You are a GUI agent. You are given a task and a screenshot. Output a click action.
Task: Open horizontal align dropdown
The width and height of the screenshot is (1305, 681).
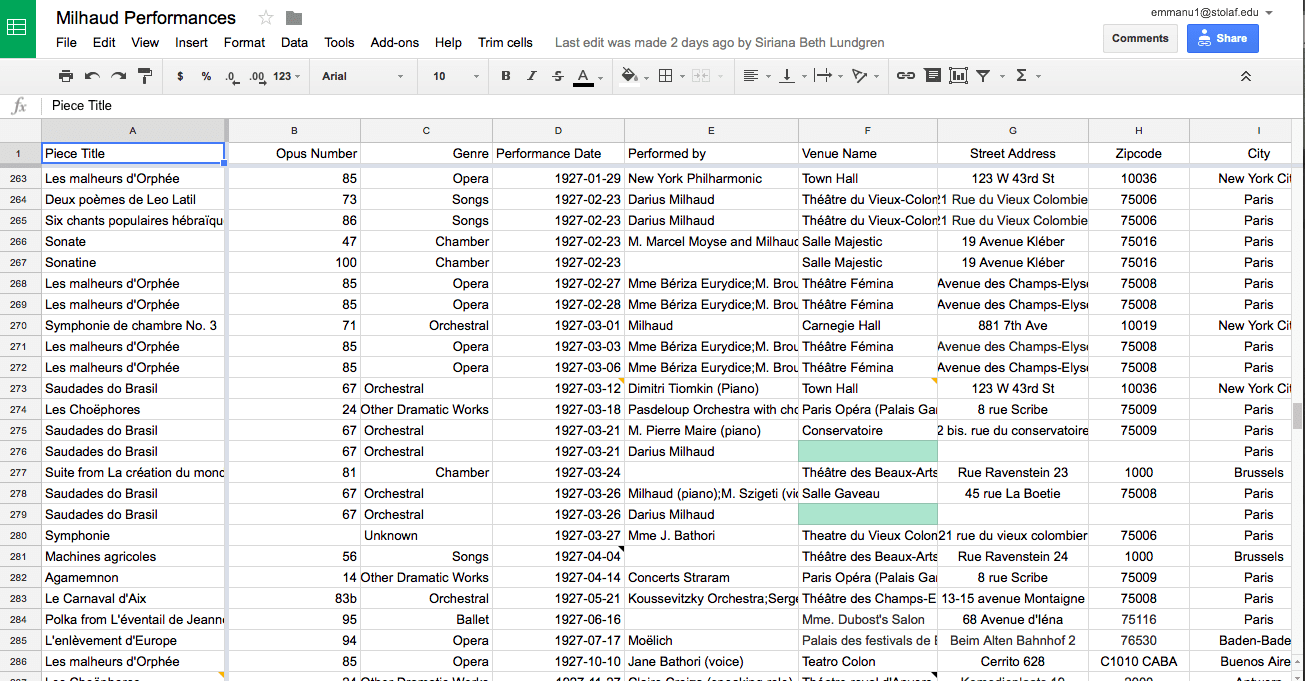pyautogui.click(x=756, y=76)
